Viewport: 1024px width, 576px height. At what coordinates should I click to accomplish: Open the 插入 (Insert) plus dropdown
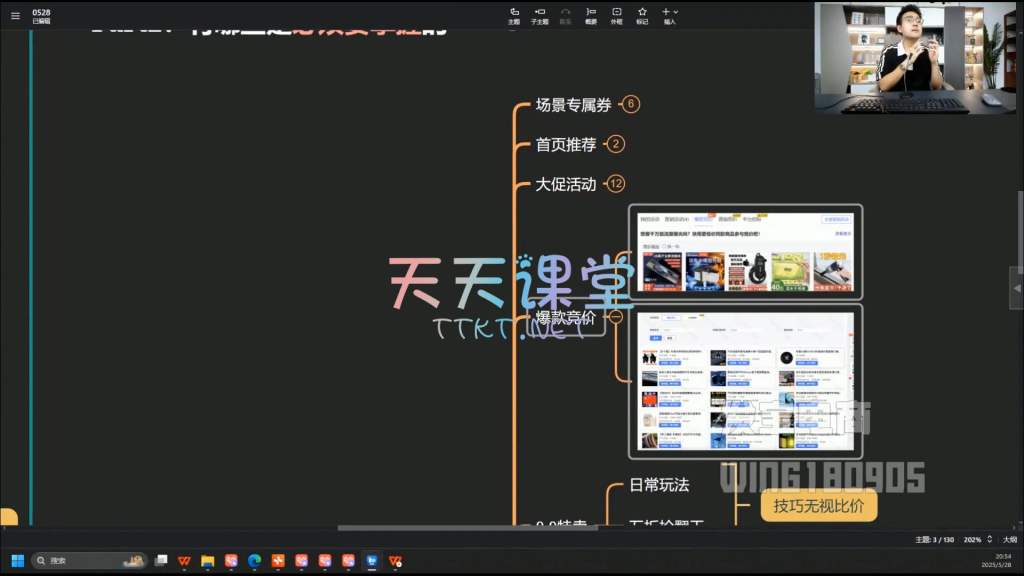click(669, 15)
